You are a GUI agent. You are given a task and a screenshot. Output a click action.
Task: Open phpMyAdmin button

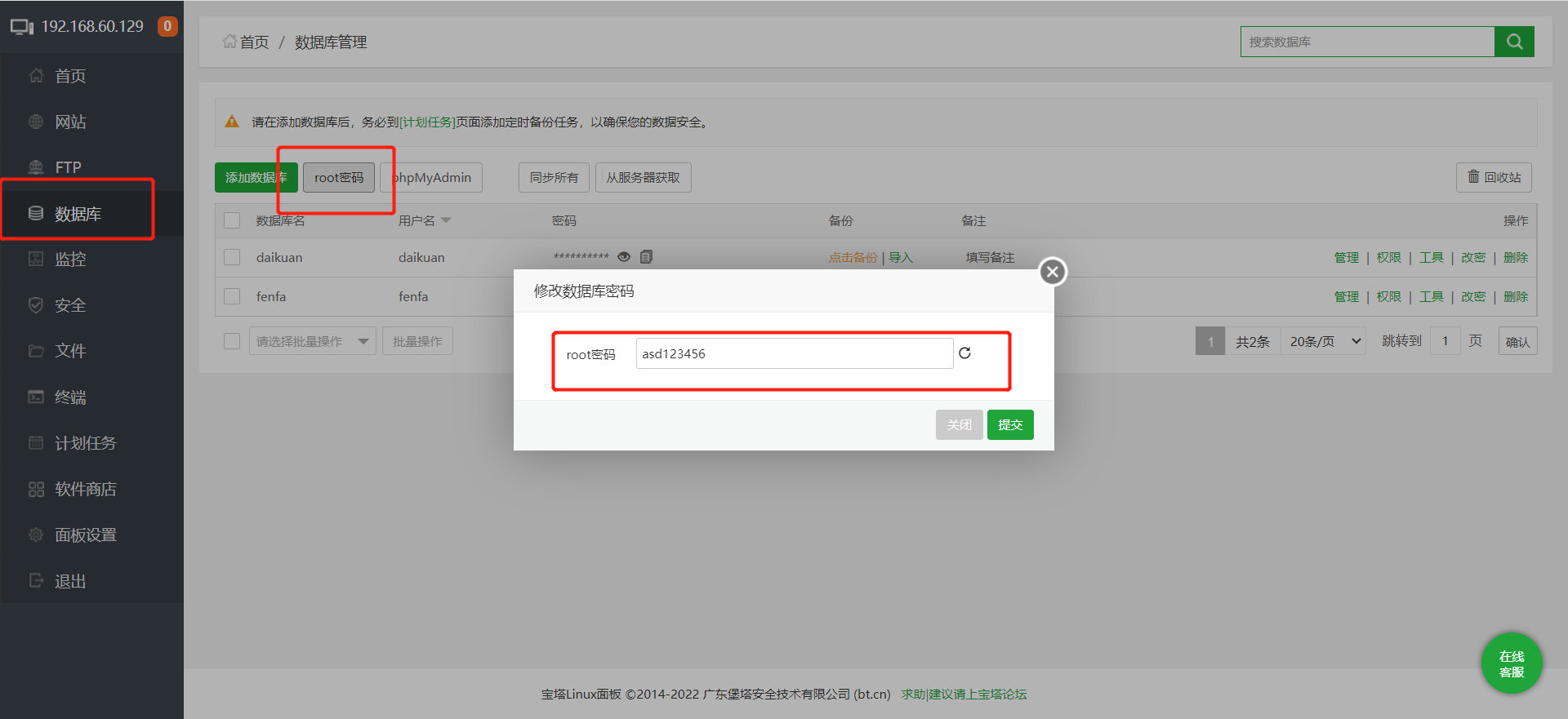point(431,177)
